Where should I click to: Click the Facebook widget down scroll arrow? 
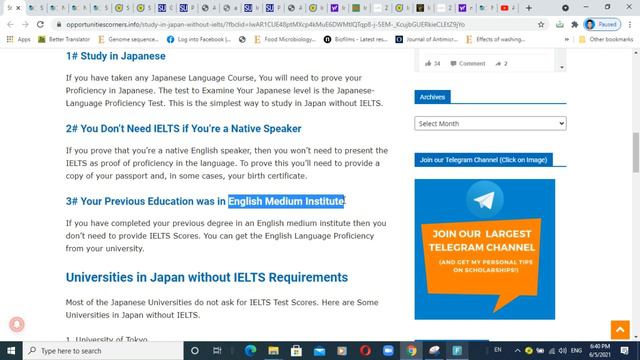[562, 67]
